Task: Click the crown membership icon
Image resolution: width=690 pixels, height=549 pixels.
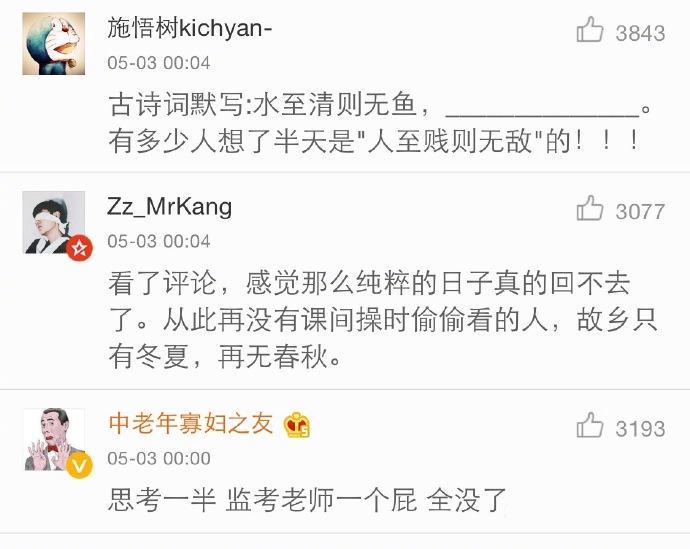Action: click(x=297, y=425)
